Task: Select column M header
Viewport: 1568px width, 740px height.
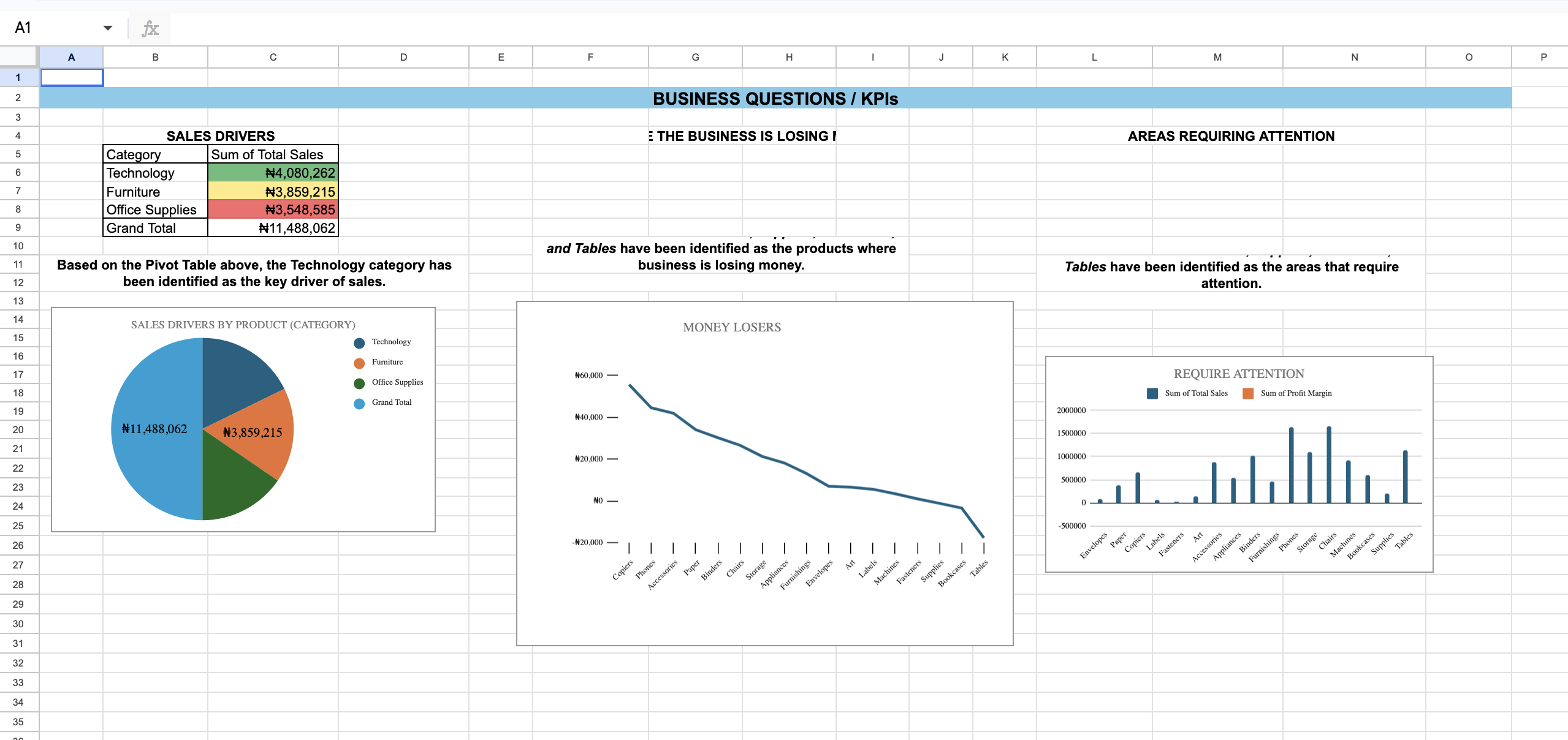Action: [x=1217, y=57]
